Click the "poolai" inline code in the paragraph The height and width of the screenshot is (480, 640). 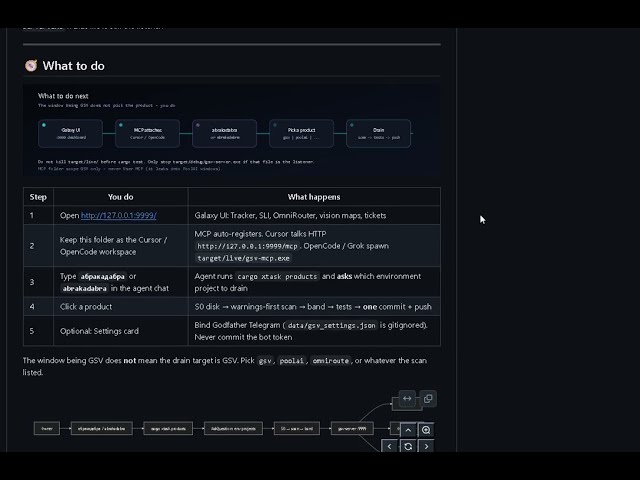click(292, 361)
